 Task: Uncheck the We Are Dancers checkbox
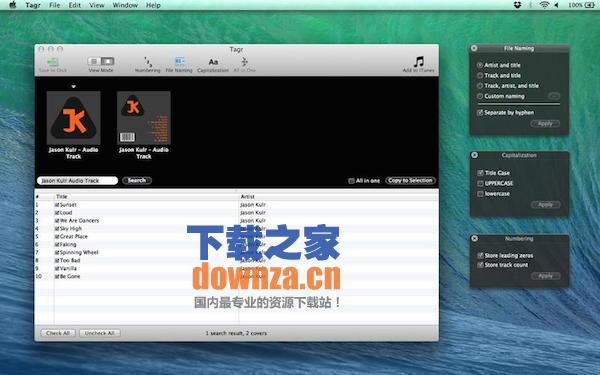point(57,221)
